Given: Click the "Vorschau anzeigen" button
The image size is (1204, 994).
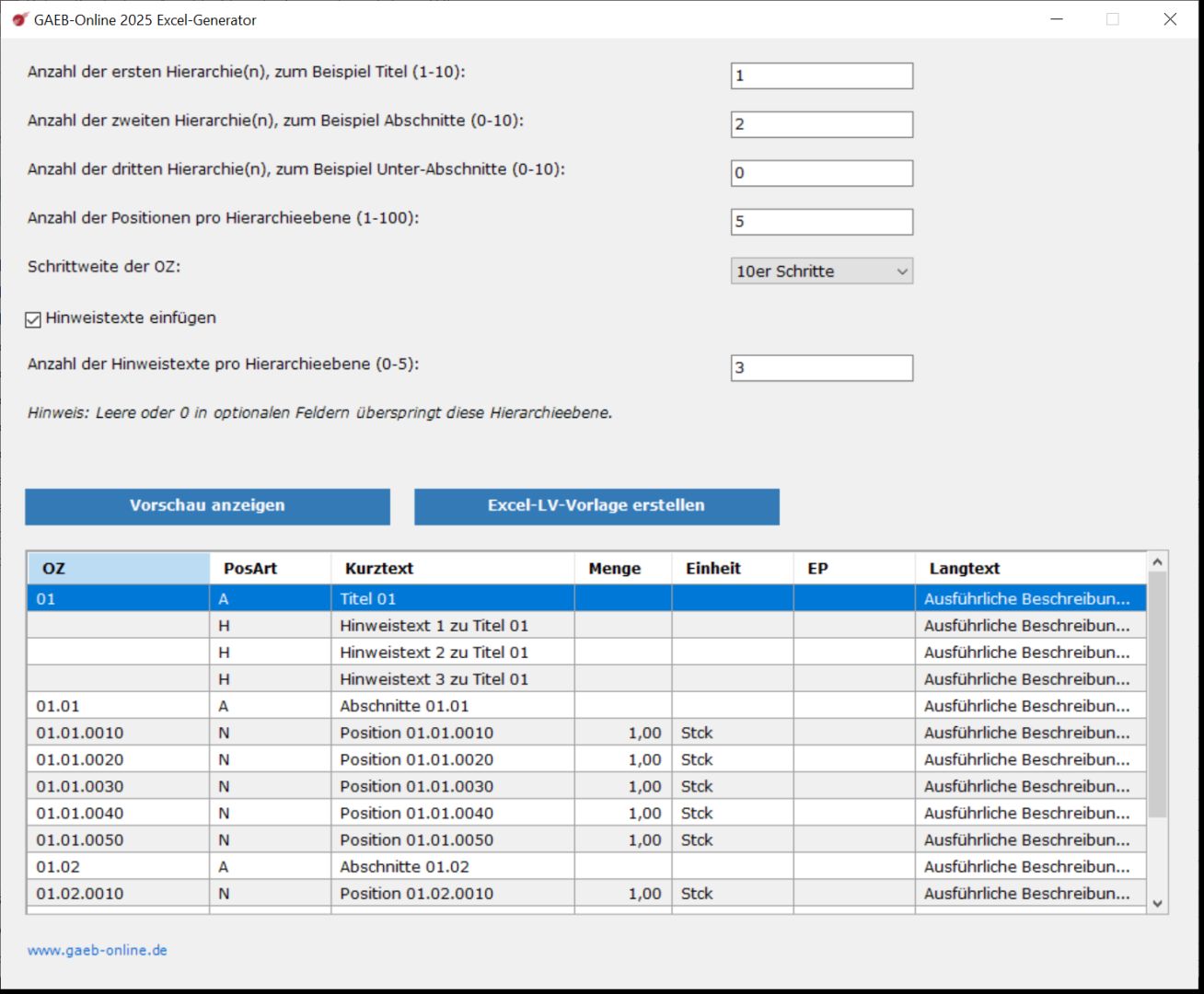Looking at the screenshot, I should [x=207, y=506].
